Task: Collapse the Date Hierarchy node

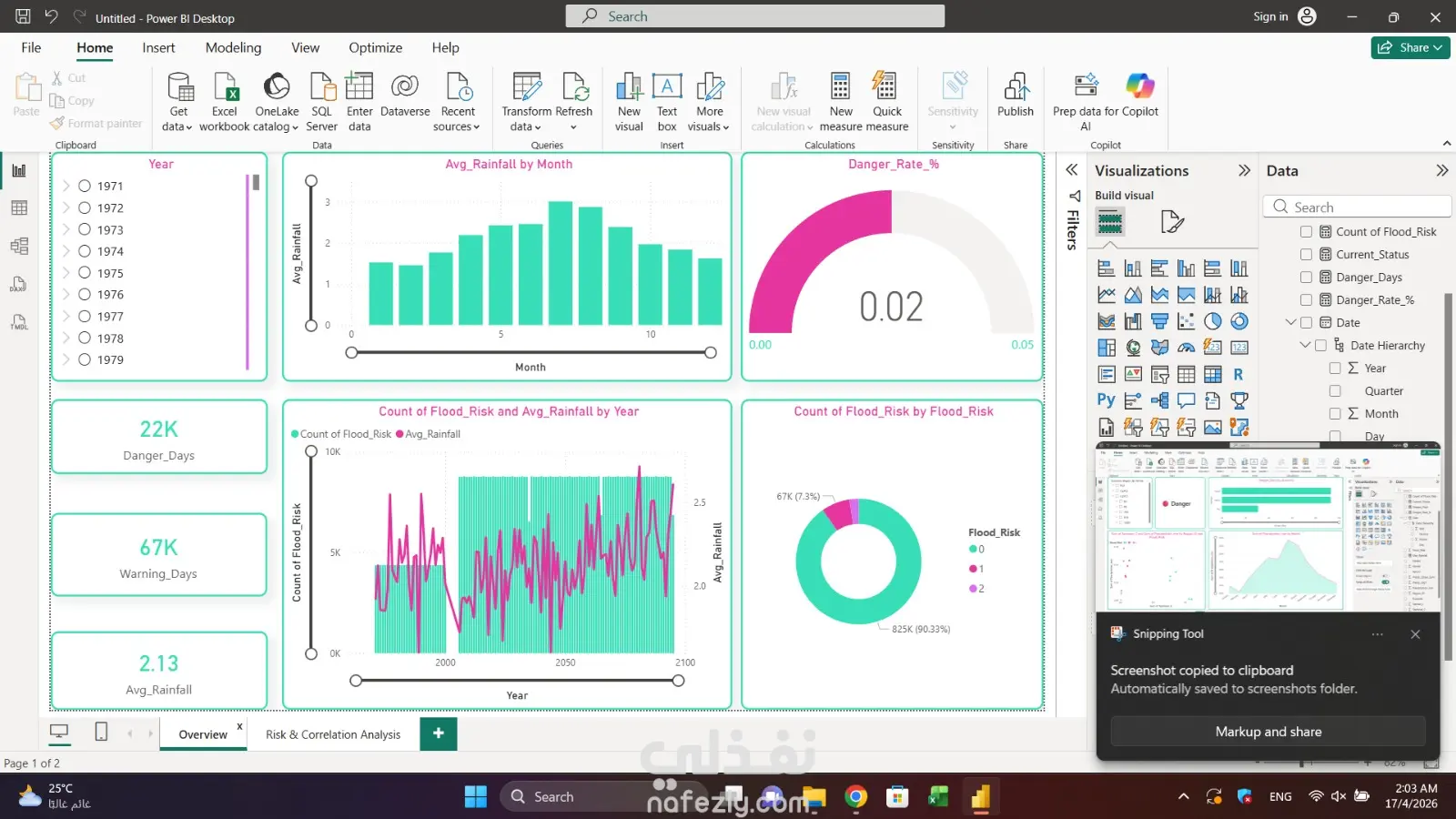Action: coord(1305,345)
